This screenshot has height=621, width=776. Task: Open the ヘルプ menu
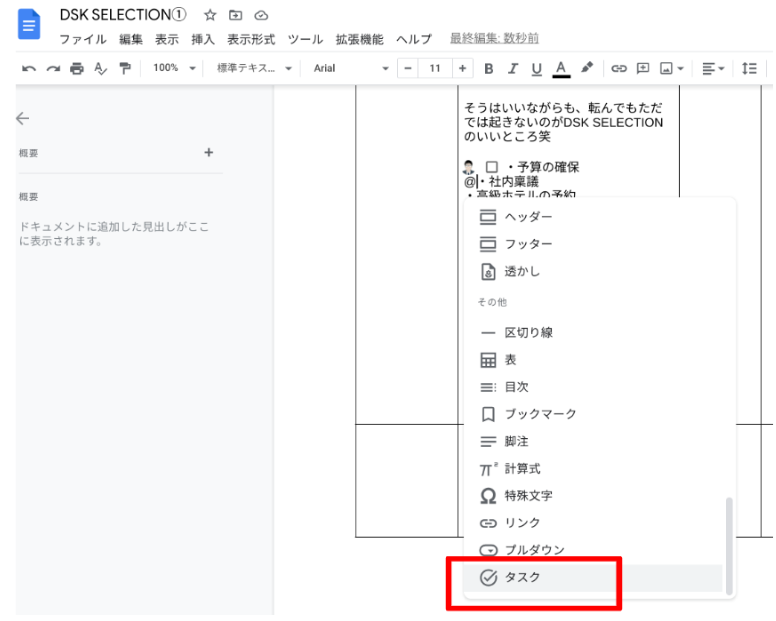point(414,39)
